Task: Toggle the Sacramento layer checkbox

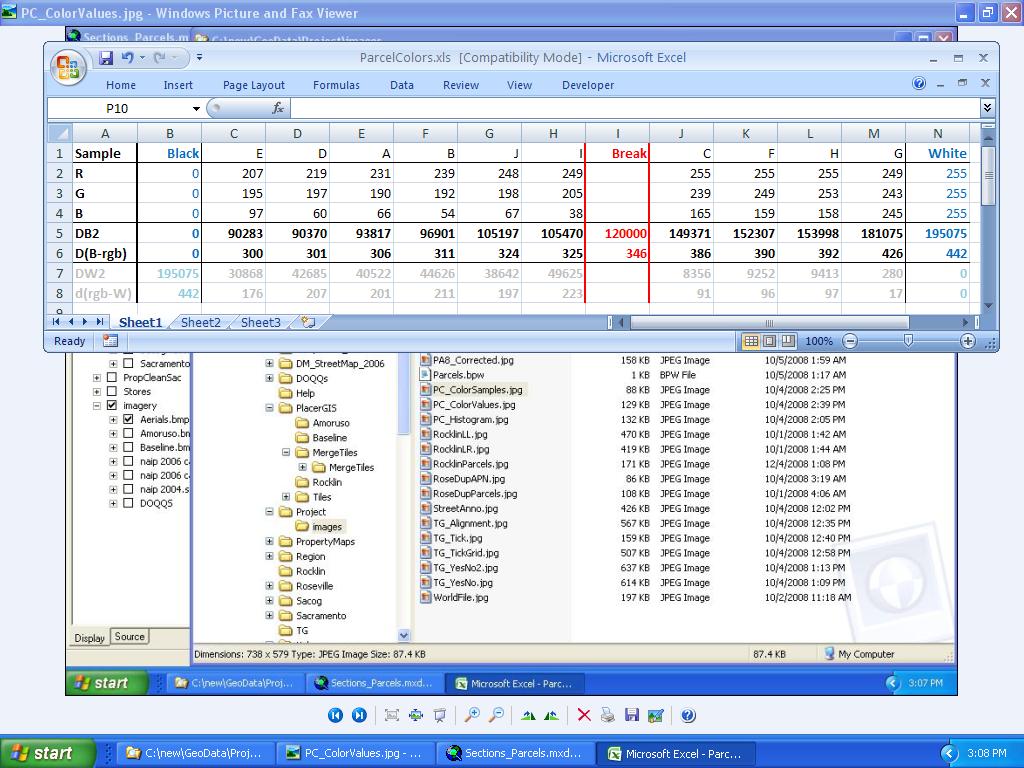Action: coord(129,364)
